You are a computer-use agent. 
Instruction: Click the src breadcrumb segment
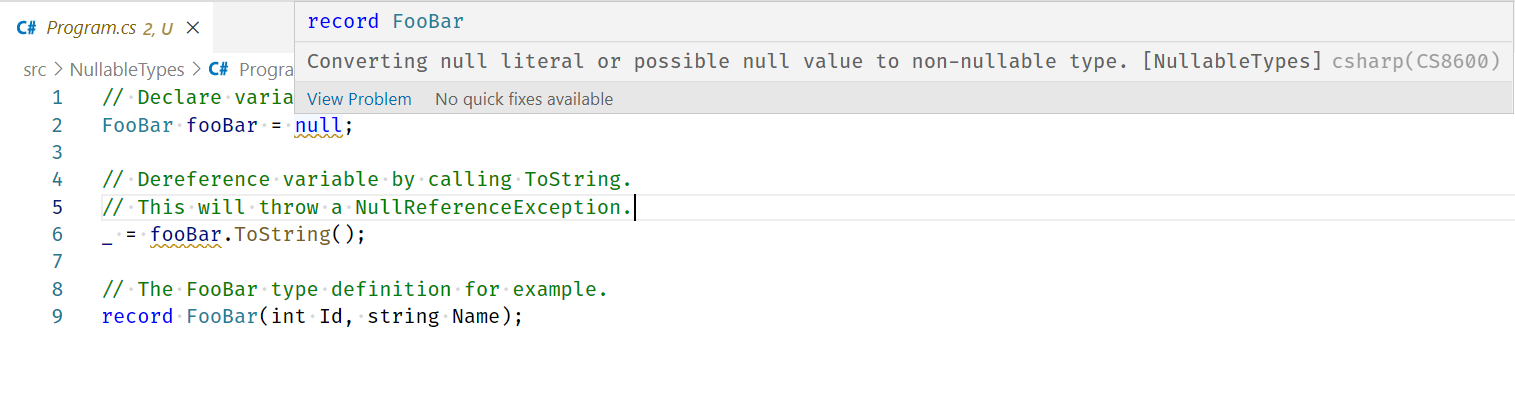(34, 70)
